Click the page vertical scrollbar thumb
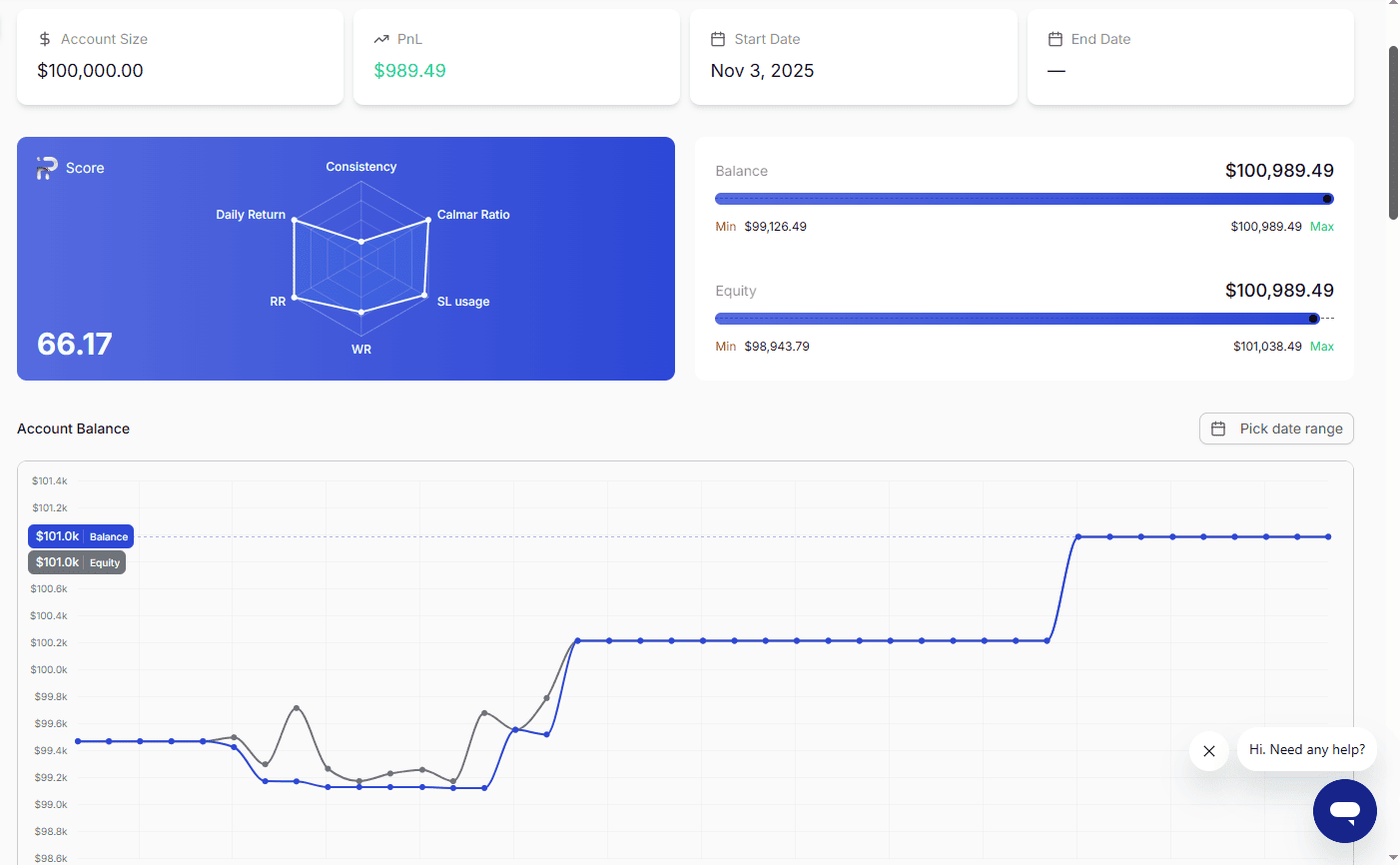Viewport: 1400px width, 865px height. [x=1393, y=132]
